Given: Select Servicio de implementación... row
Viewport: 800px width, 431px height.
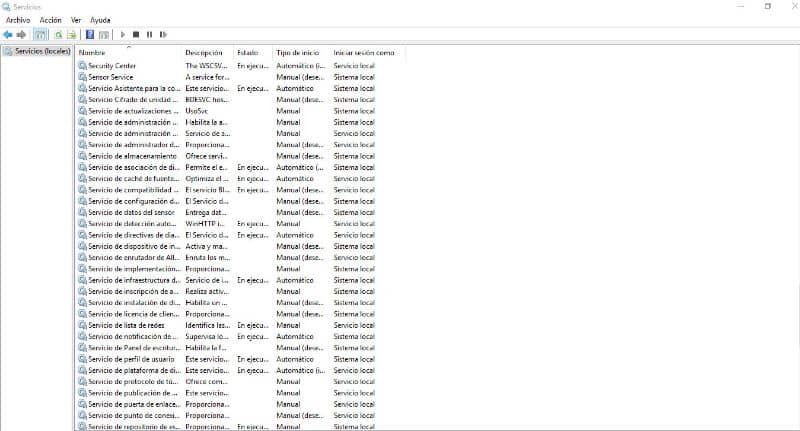Looking at the screenshot, I should point(227,269).
